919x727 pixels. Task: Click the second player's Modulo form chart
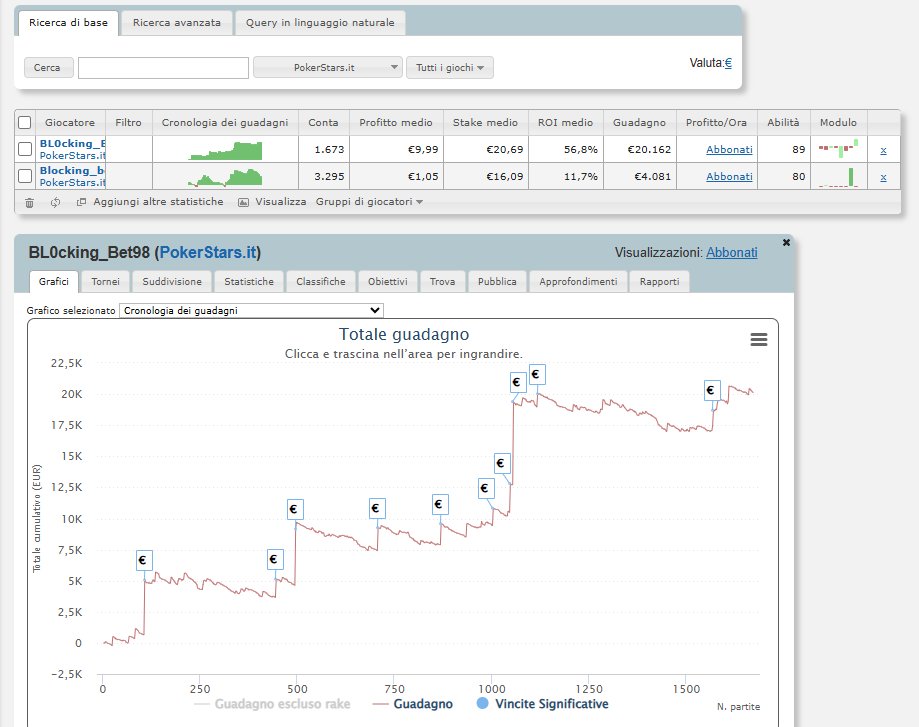click(838, 177)
